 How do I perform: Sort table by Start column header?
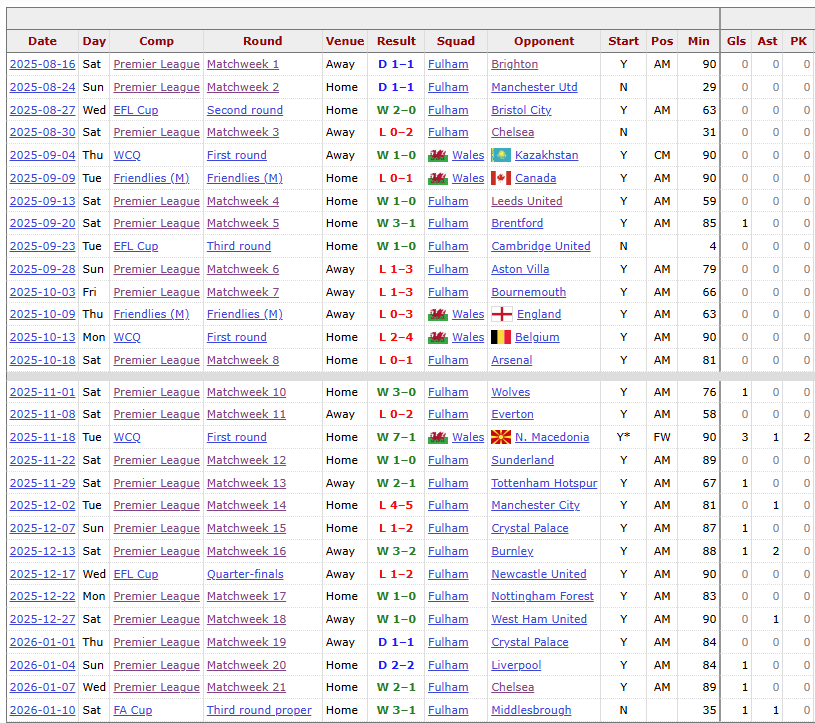(x=623, y=41)
